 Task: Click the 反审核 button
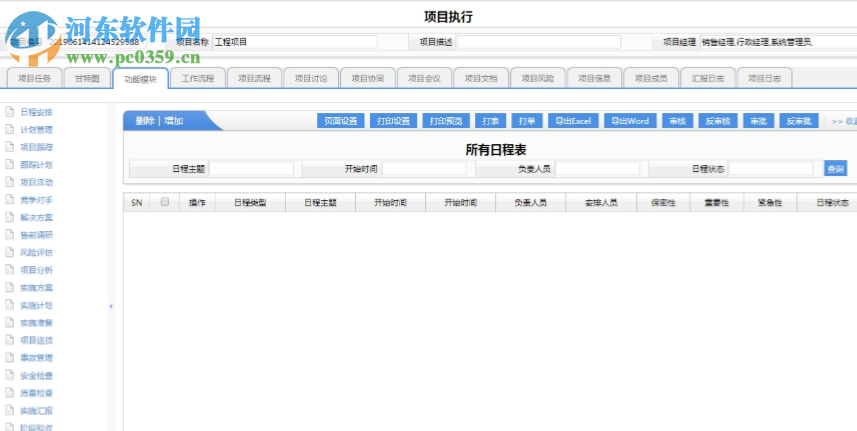tap(718, 121)
